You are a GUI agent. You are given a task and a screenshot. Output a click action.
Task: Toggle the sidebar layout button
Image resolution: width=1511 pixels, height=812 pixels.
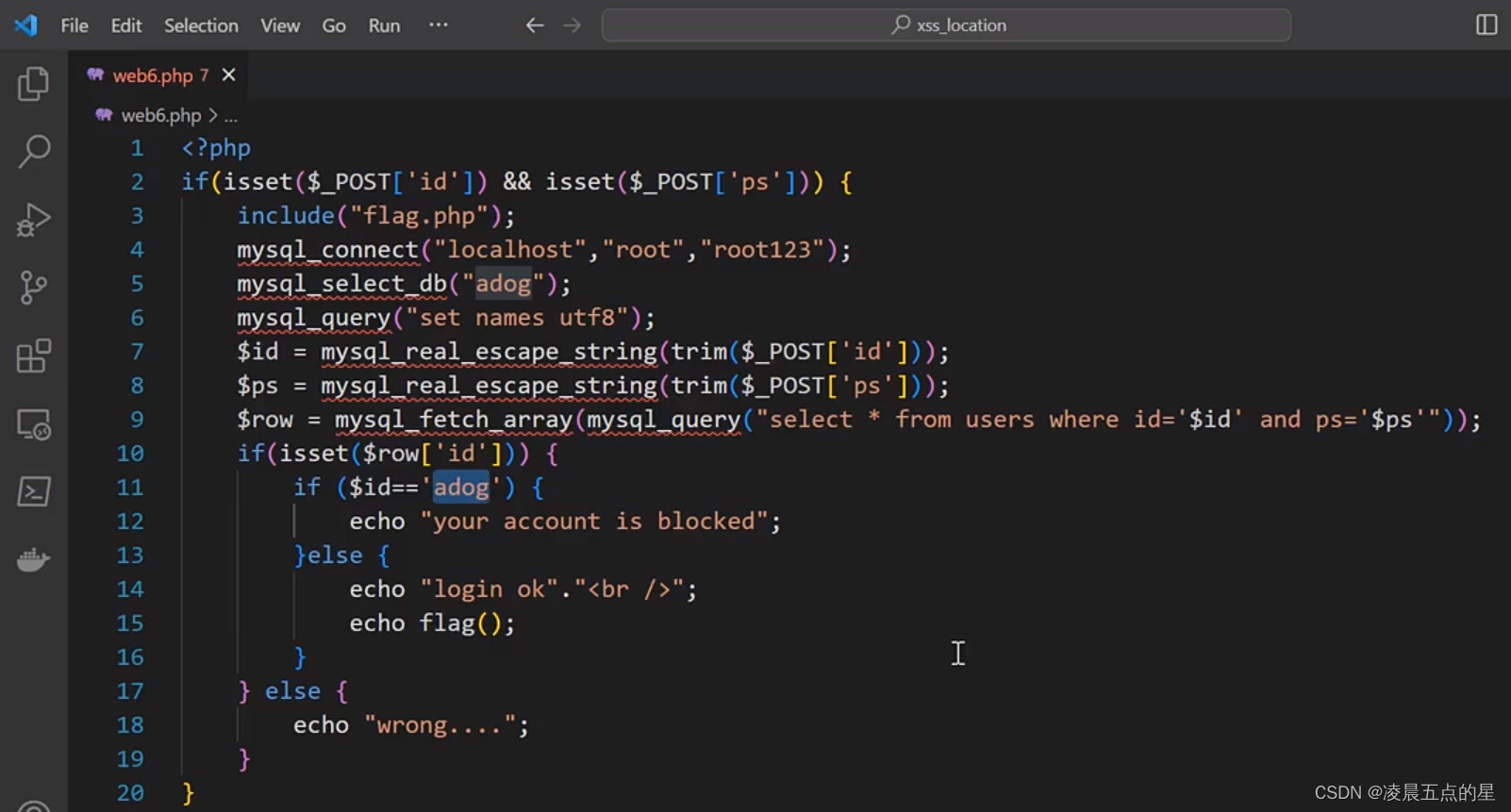(x=1486, y=25)
